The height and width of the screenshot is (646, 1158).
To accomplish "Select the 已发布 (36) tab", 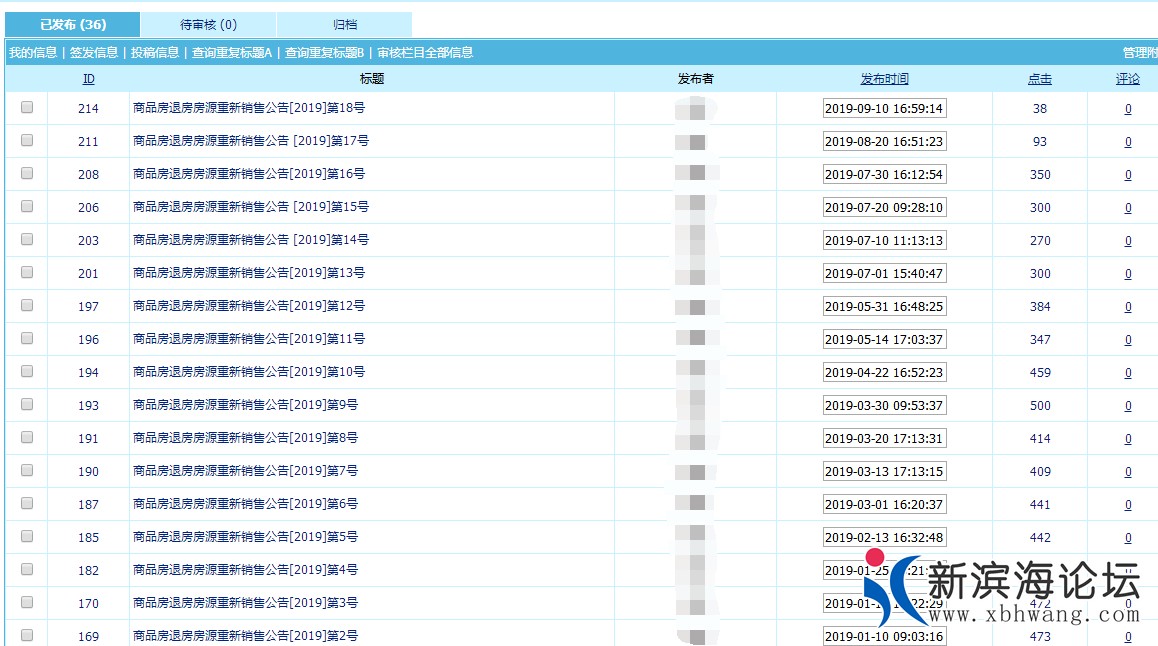I will point(73,25).
